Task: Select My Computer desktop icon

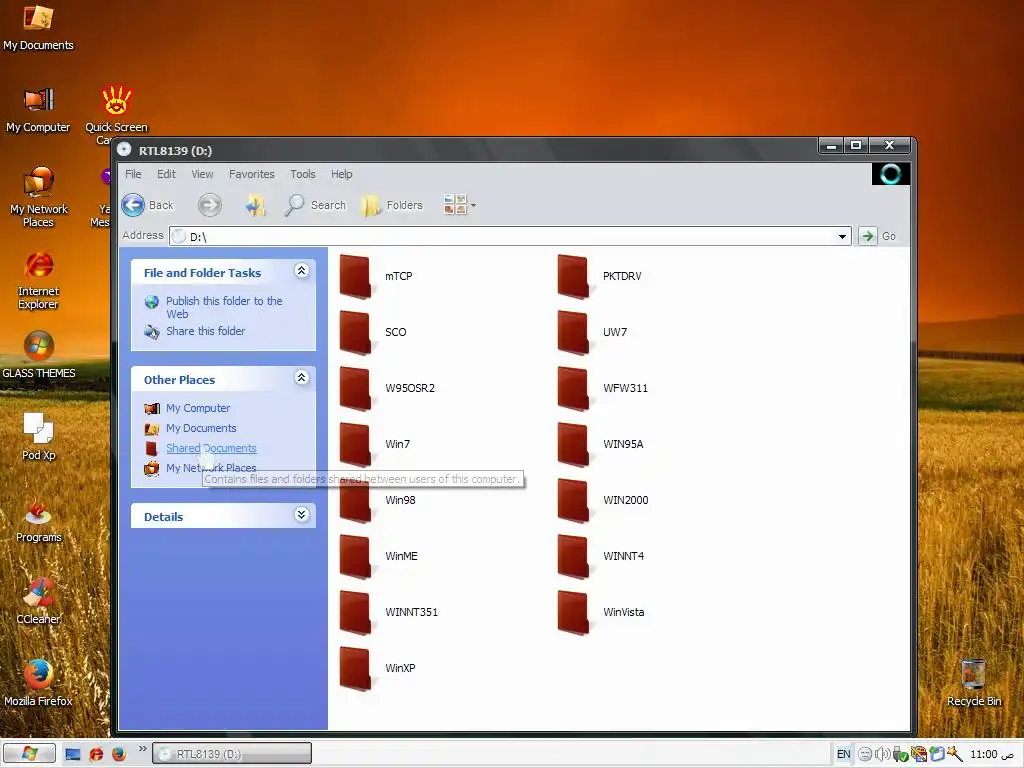Action: 38,110
